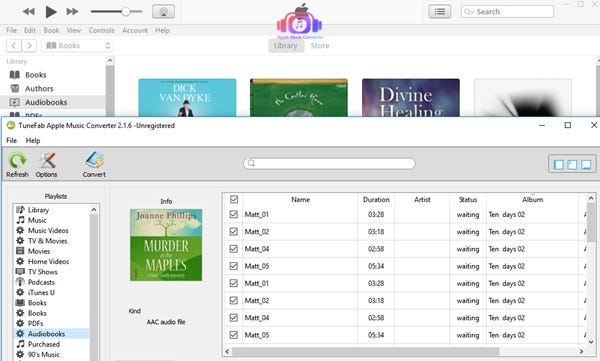Go back using iTunes back arrow
This screenshot has width=600, height=361.
point(14,46)
